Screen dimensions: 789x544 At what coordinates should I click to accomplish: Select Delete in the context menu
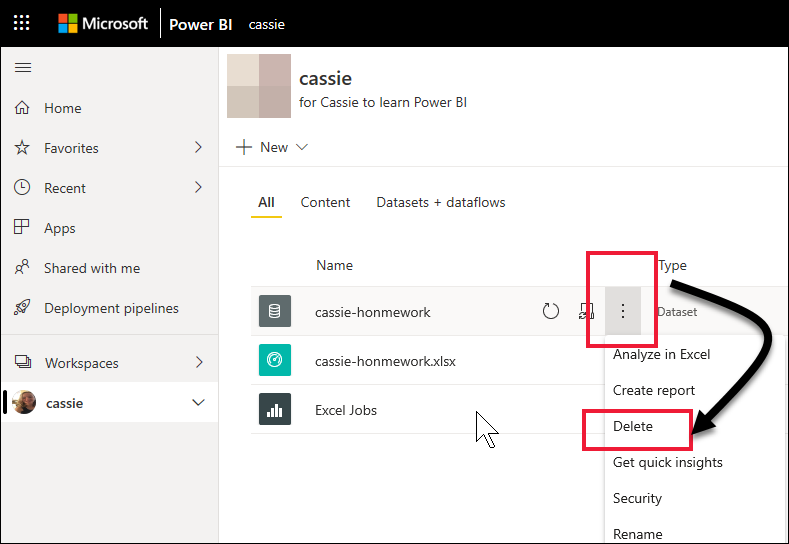tap(633, 426)
